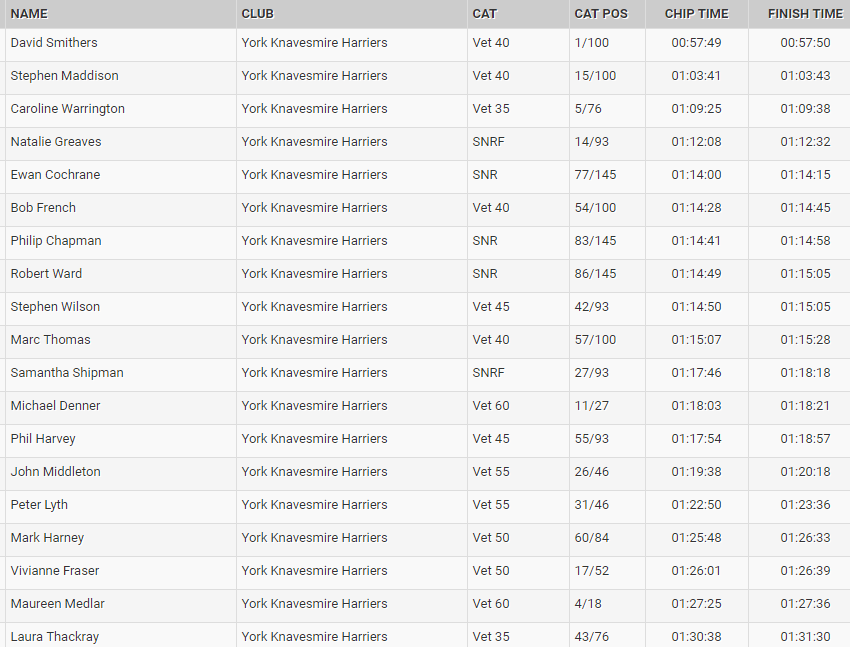850x647 pixels.
Task: Select Ewan Cochrane's club cell
Action: click(314, 175)
